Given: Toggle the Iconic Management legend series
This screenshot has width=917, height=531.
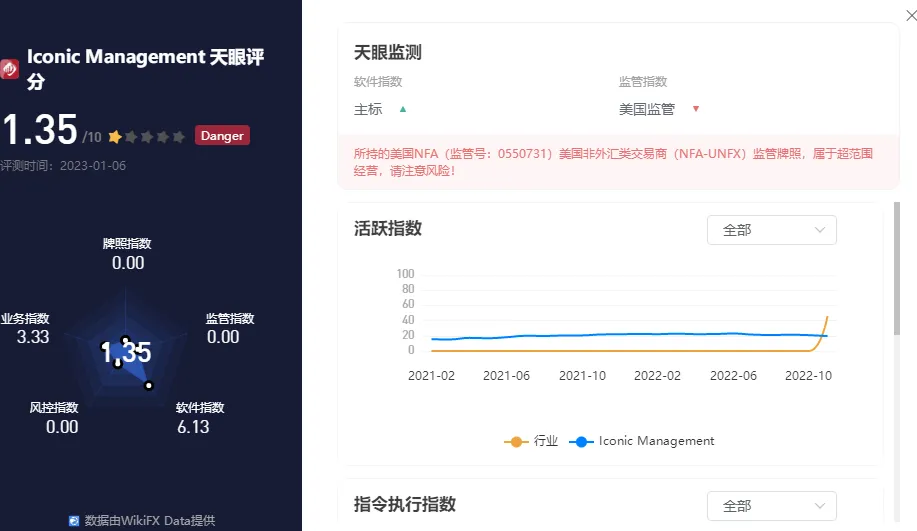Looking at the screenshot, I should click(642, 441).
